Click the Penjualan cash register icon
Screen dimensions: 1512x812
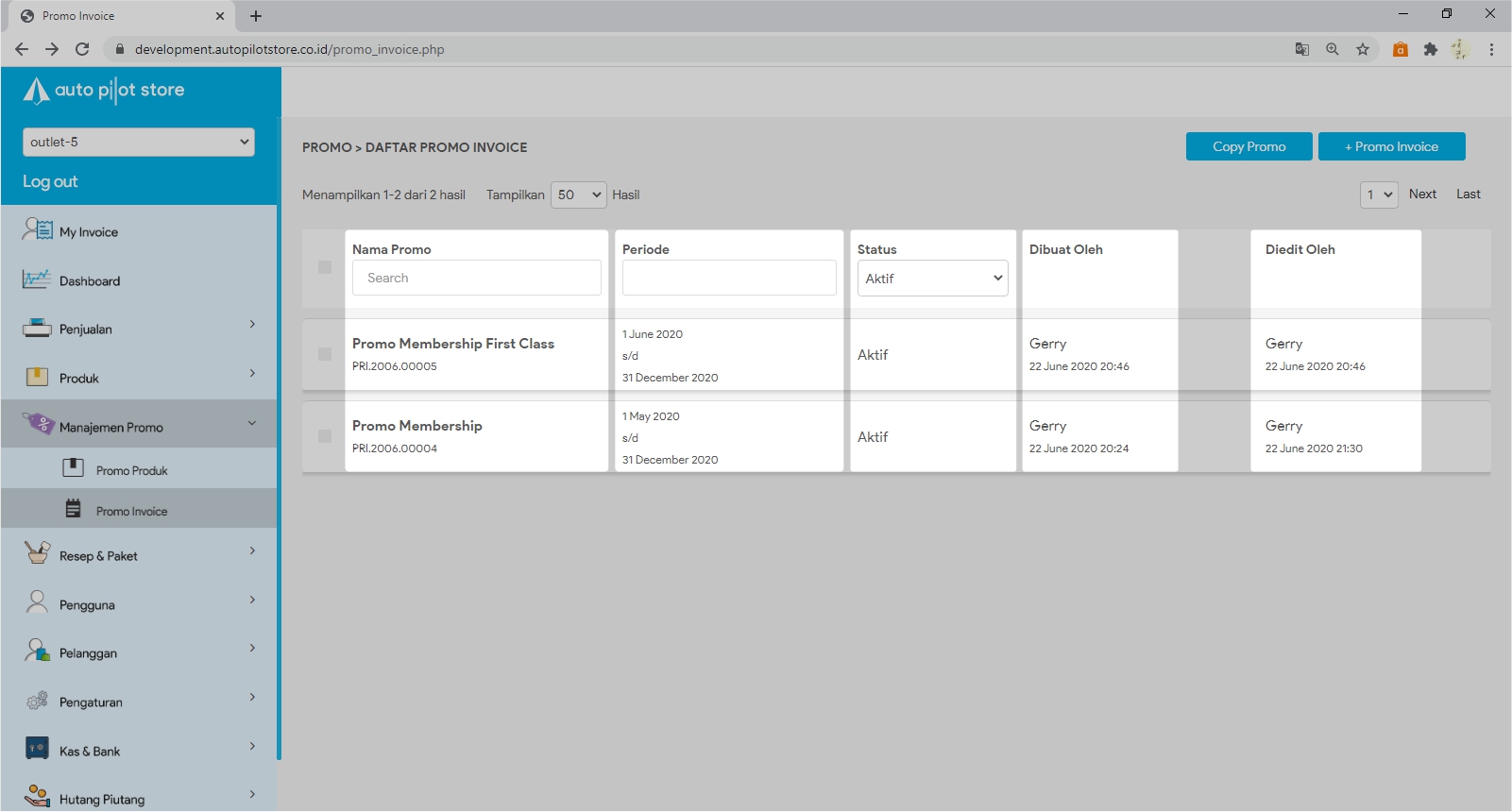click(x=37, y=329)
